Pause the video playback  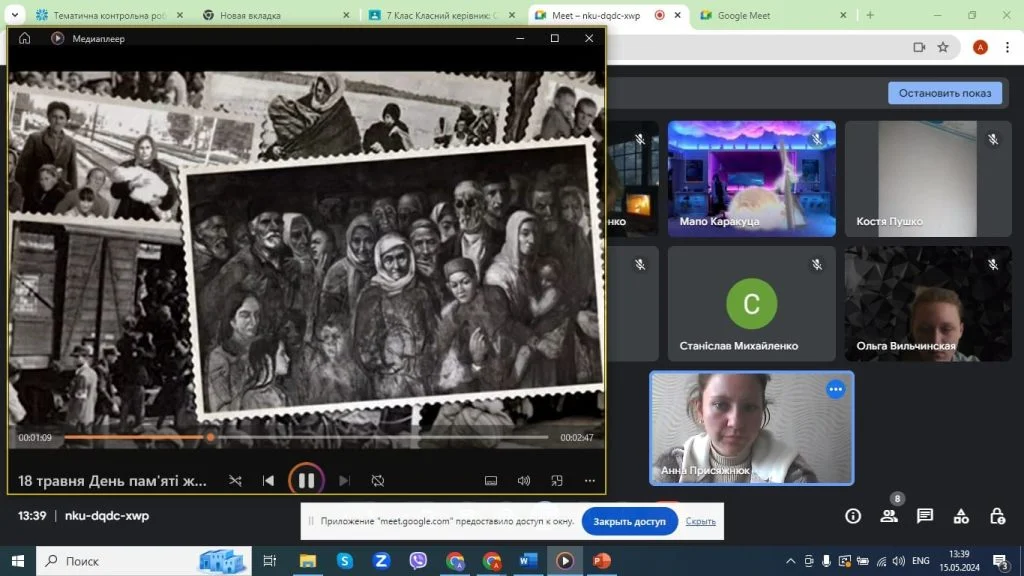tap(306, 481)
